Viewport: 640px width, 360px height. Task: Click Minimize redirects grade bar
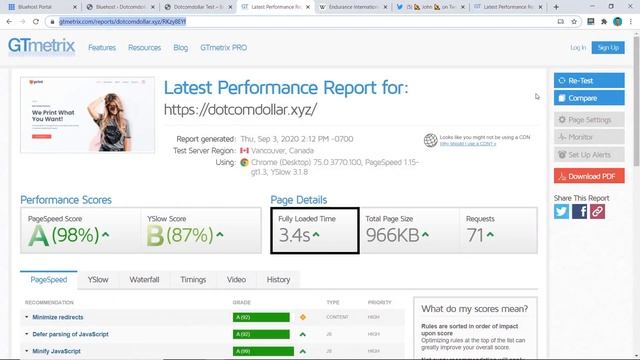(x=261, y=317)
